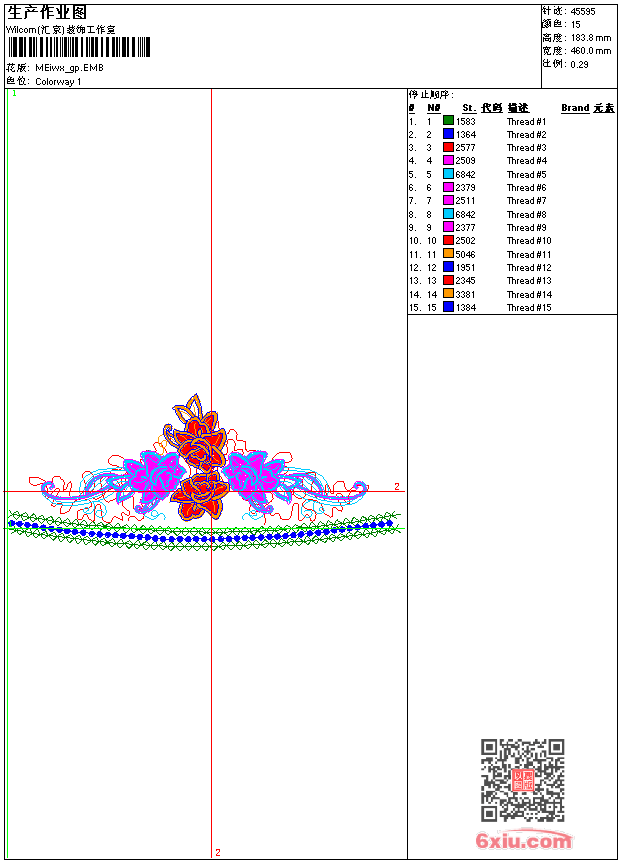620x860 pixels.
Task: Click the green swatch for Thread #1
Action: (448, 121)
